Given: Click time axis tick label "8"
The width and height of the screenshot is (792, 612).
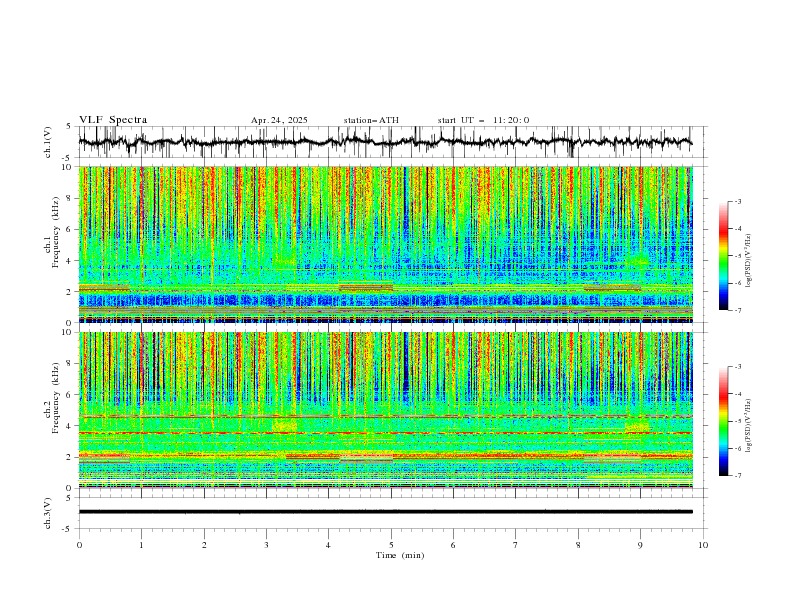Looking at the screenshot, I should pos(578,545).
